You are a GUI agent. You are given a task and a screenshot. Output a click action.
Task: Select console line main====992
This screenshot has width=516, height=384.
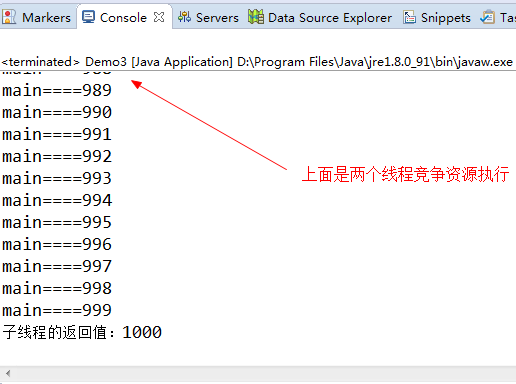57,156
